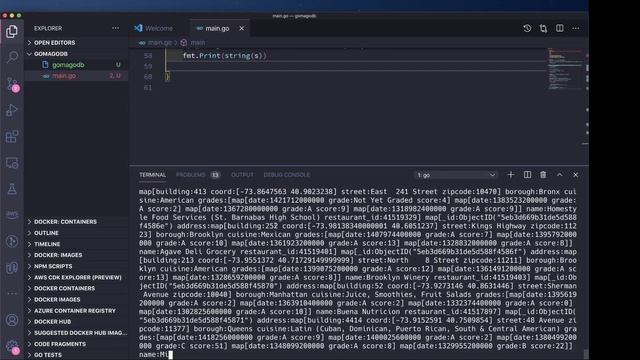Open the Explorer view in activity bar

(x=12, y=31)
